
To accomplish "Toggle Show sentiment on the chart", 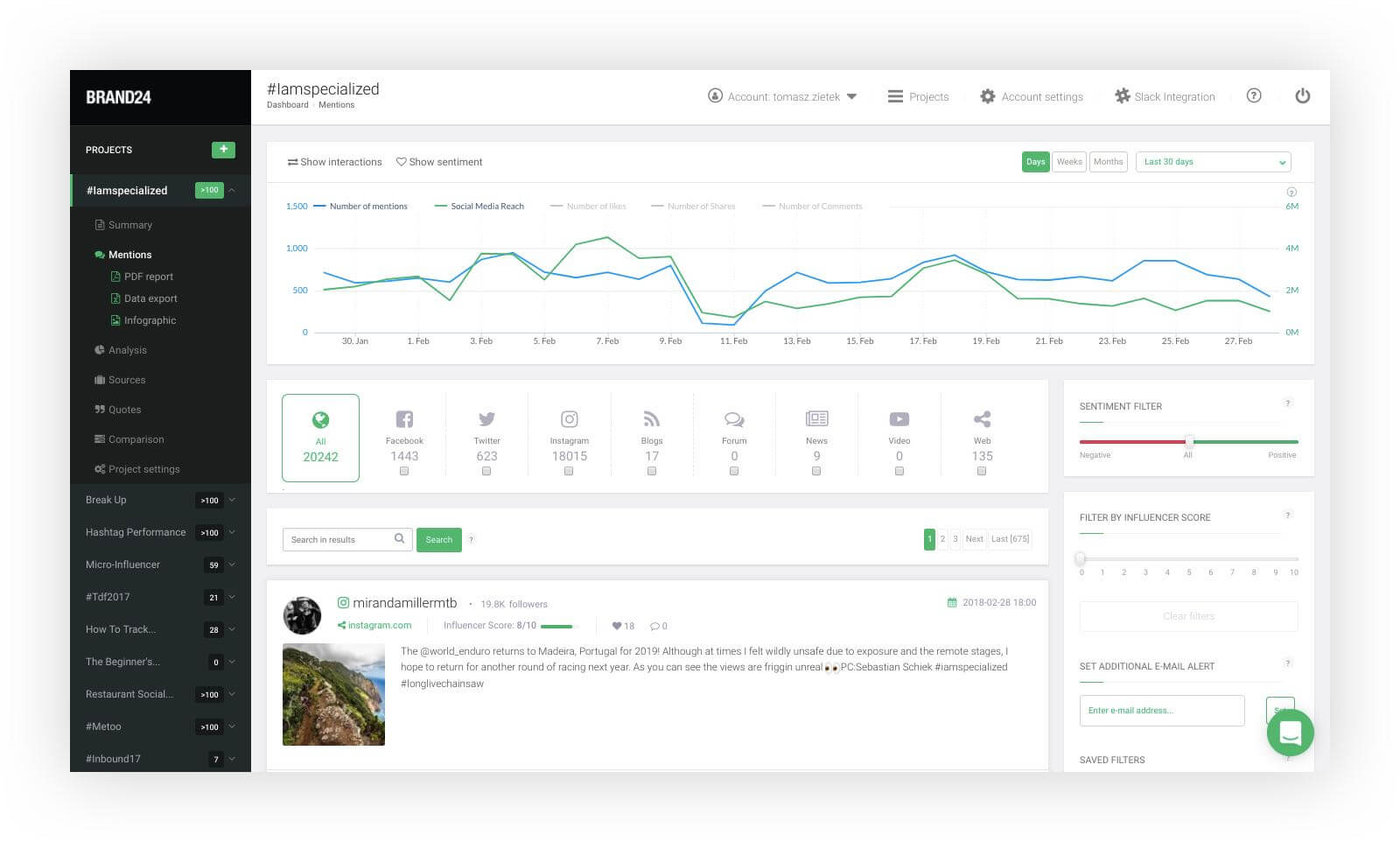I will [439, 161].
